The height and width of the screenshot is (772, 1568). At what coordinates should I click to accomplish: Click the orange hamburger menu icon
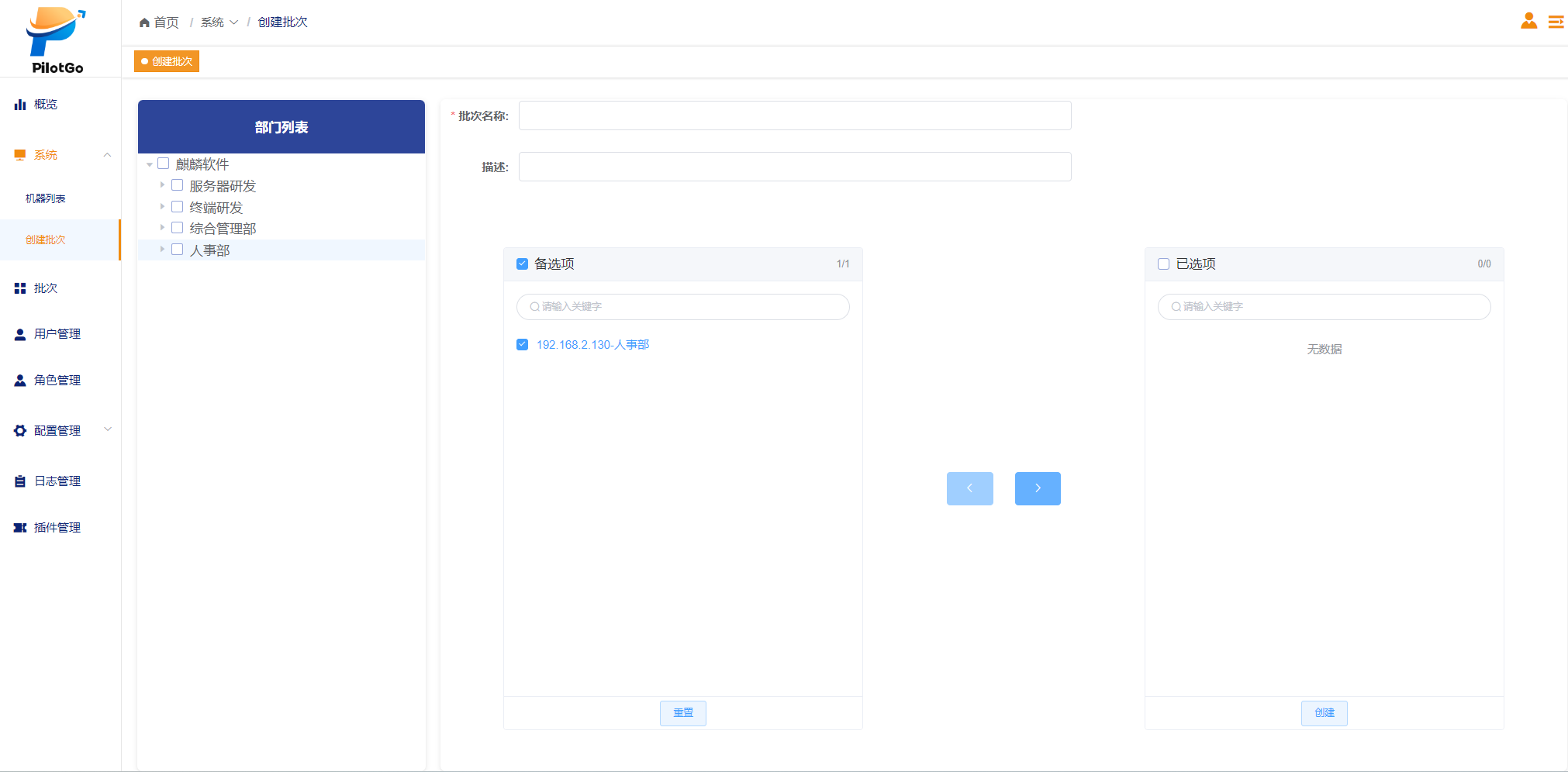(x=1556, y=22)
